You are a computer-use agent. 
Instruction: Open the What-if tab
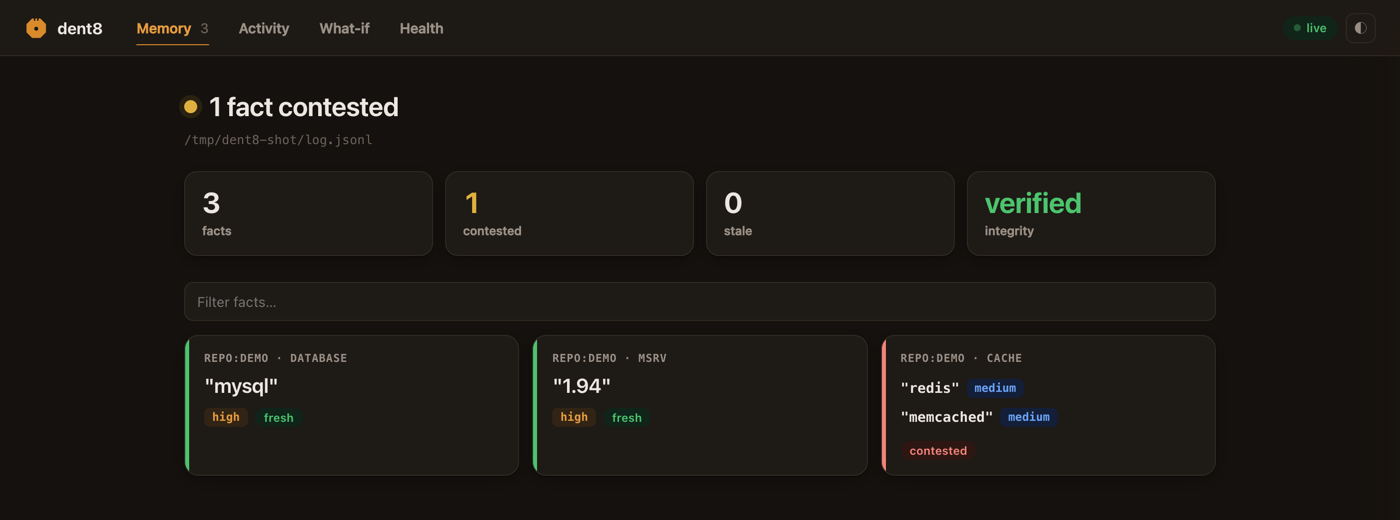point(344,28)
